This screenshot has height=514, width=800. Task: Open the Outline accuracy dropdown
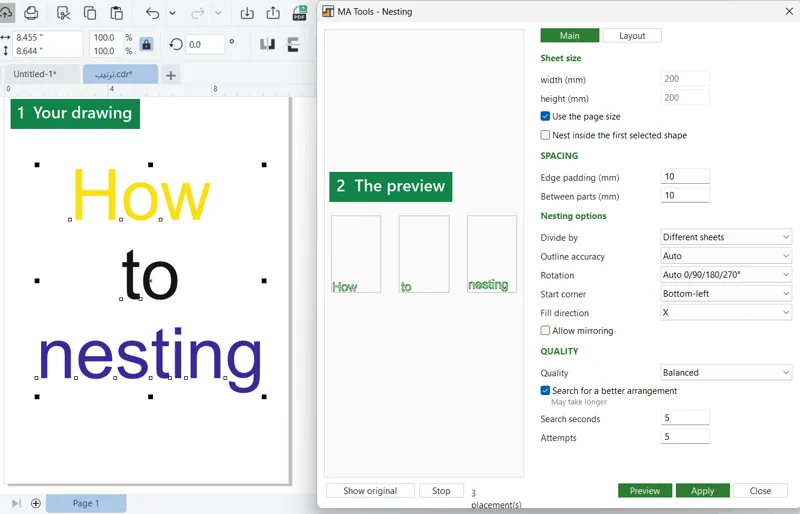[726, 256]
